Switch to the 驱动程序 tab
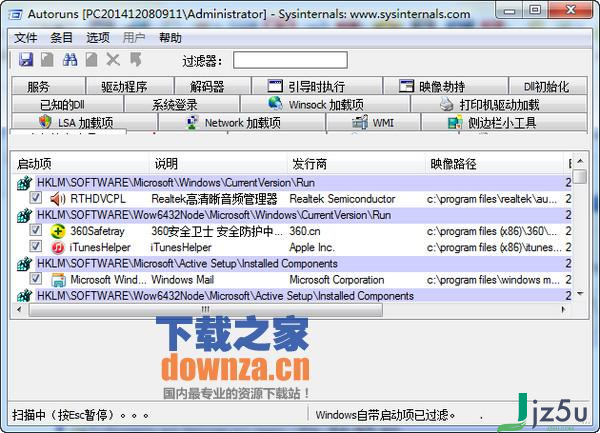 pos(130,86)
